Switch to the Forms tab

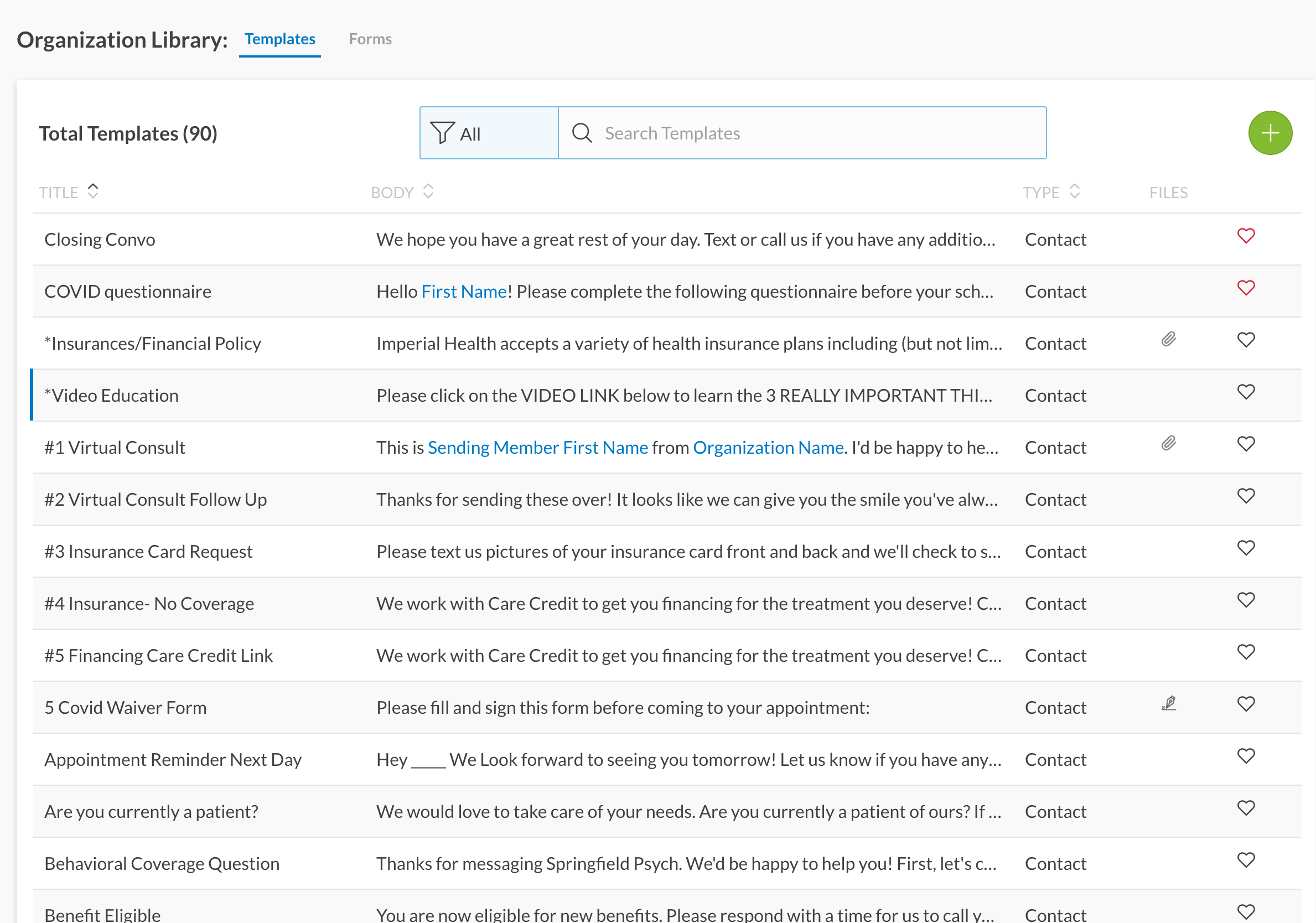click(370, 39)
